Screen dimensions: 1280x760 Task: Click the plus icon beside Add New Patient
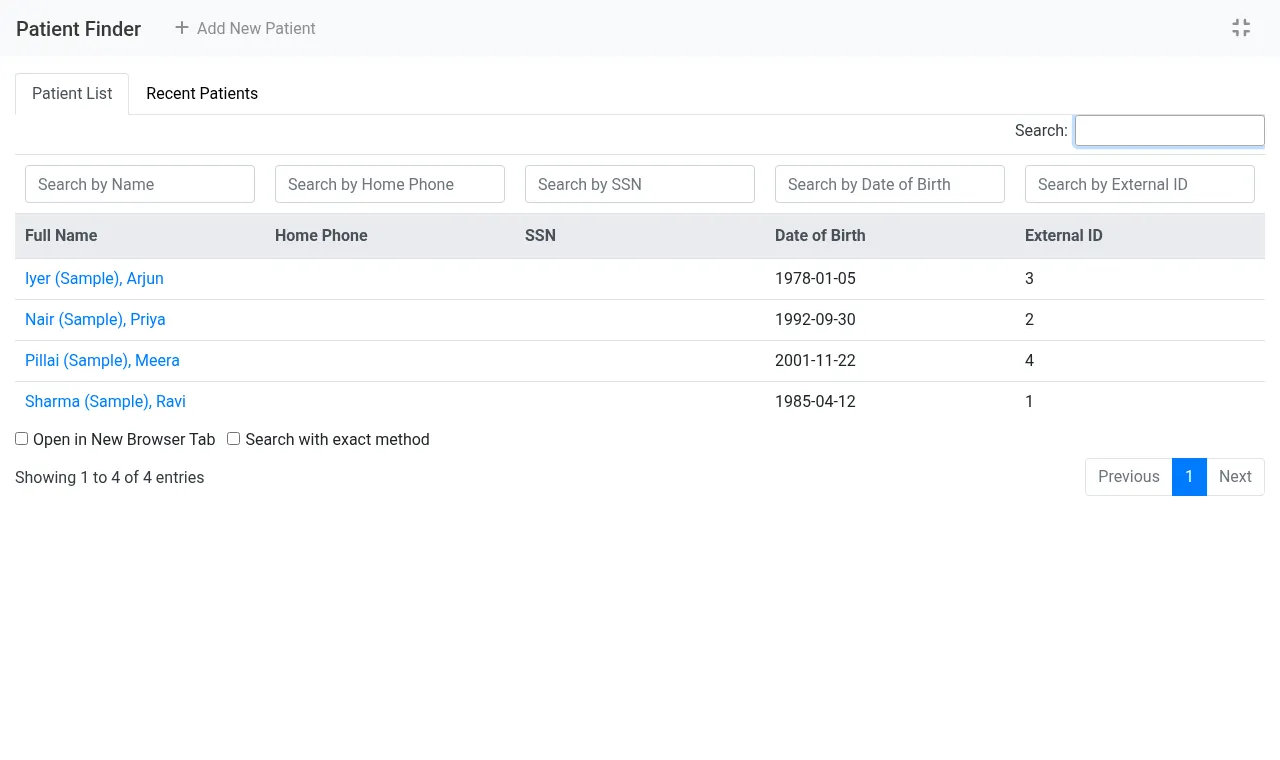pyautogui.click(x=182, y=28)
